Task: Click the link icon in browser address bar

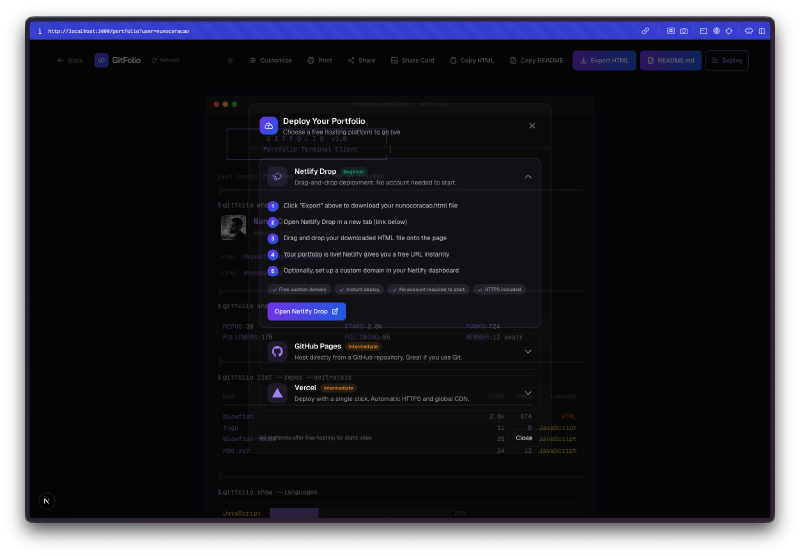Action: pyautogui.click(x=645, y=31)
